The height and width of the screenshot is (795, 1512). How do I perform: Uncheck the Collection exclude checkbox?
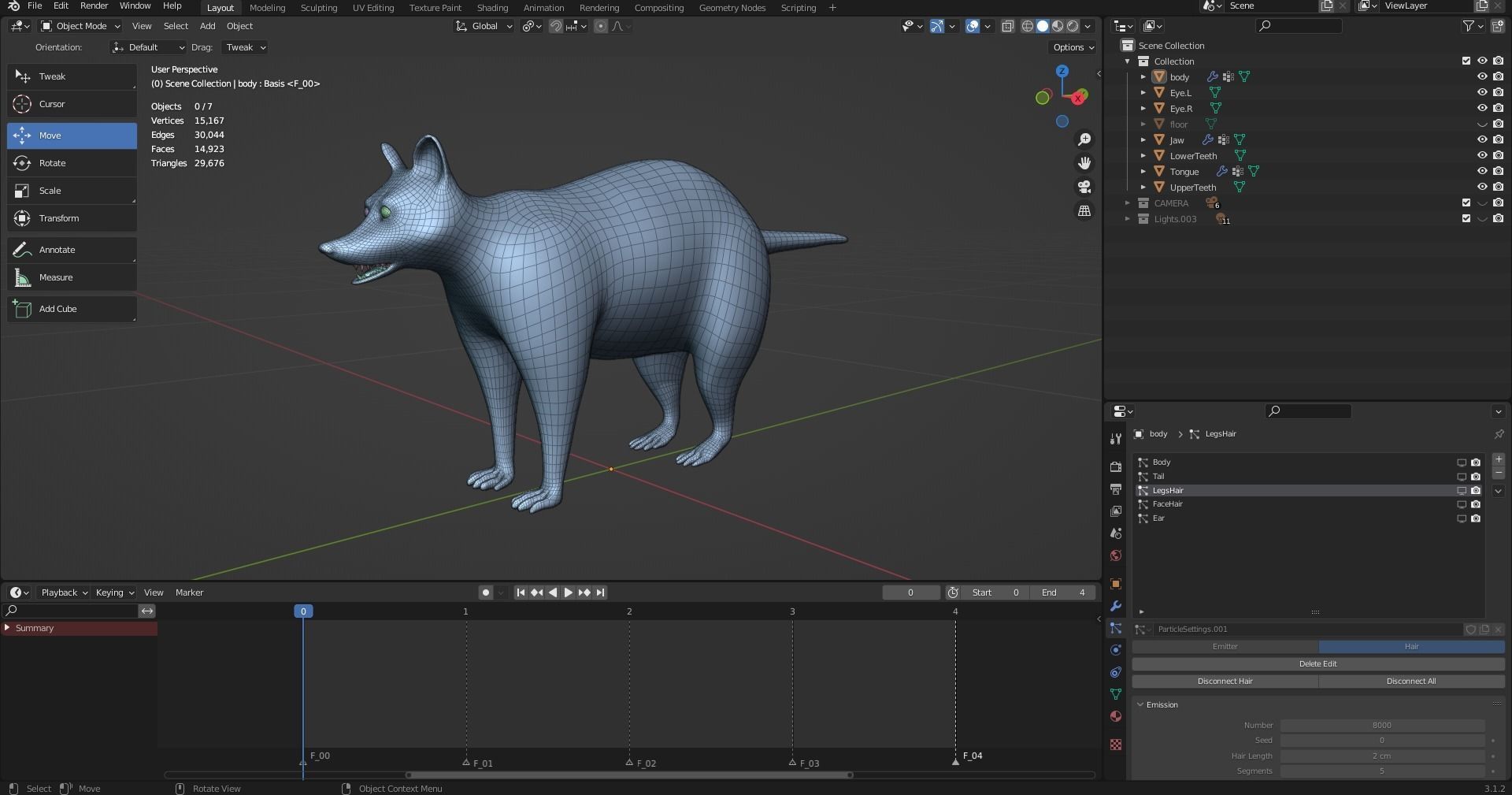(x=1466, y=61)
